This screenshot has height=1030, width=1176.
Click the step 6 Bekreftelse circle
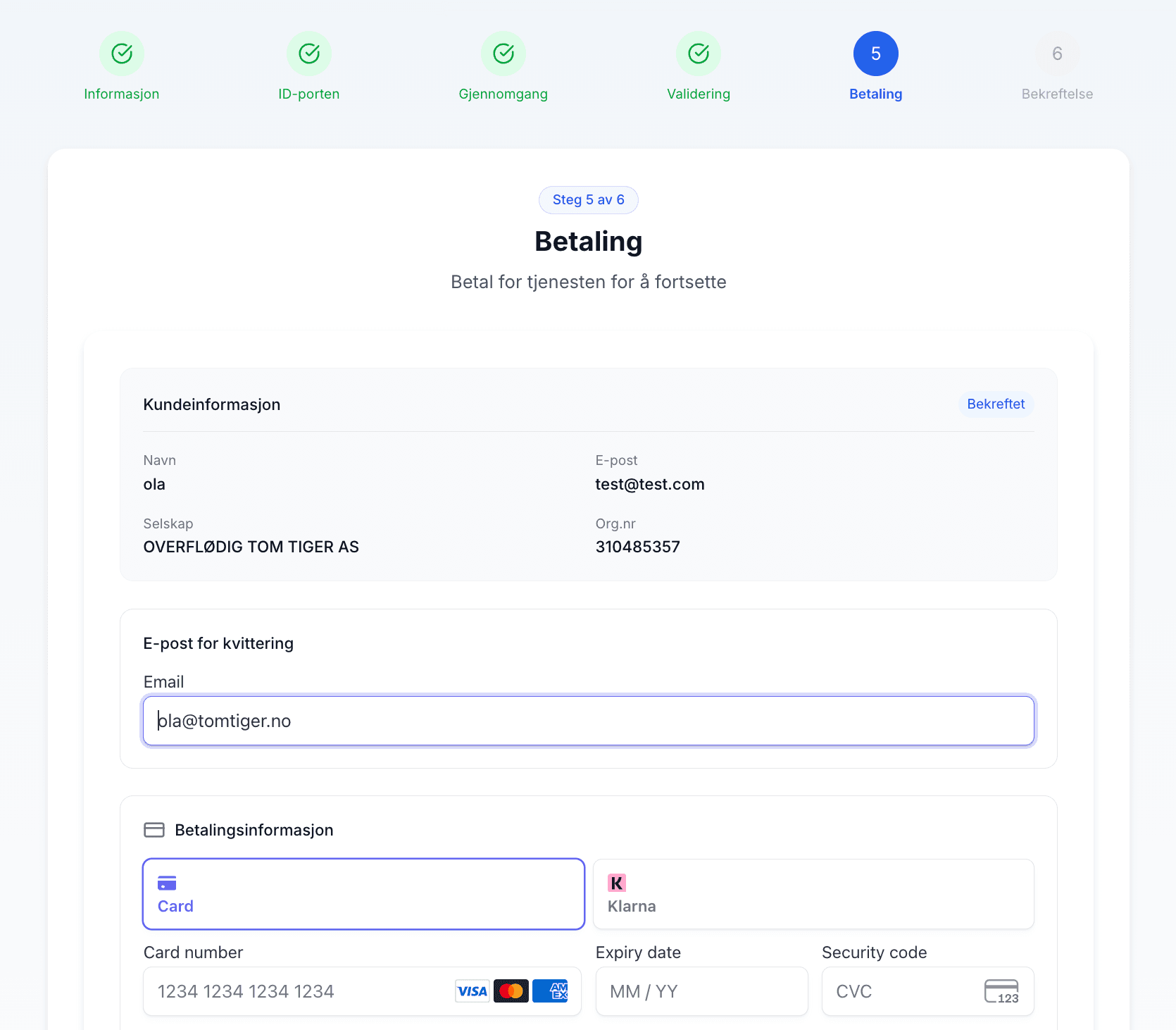click(1057, 54)
